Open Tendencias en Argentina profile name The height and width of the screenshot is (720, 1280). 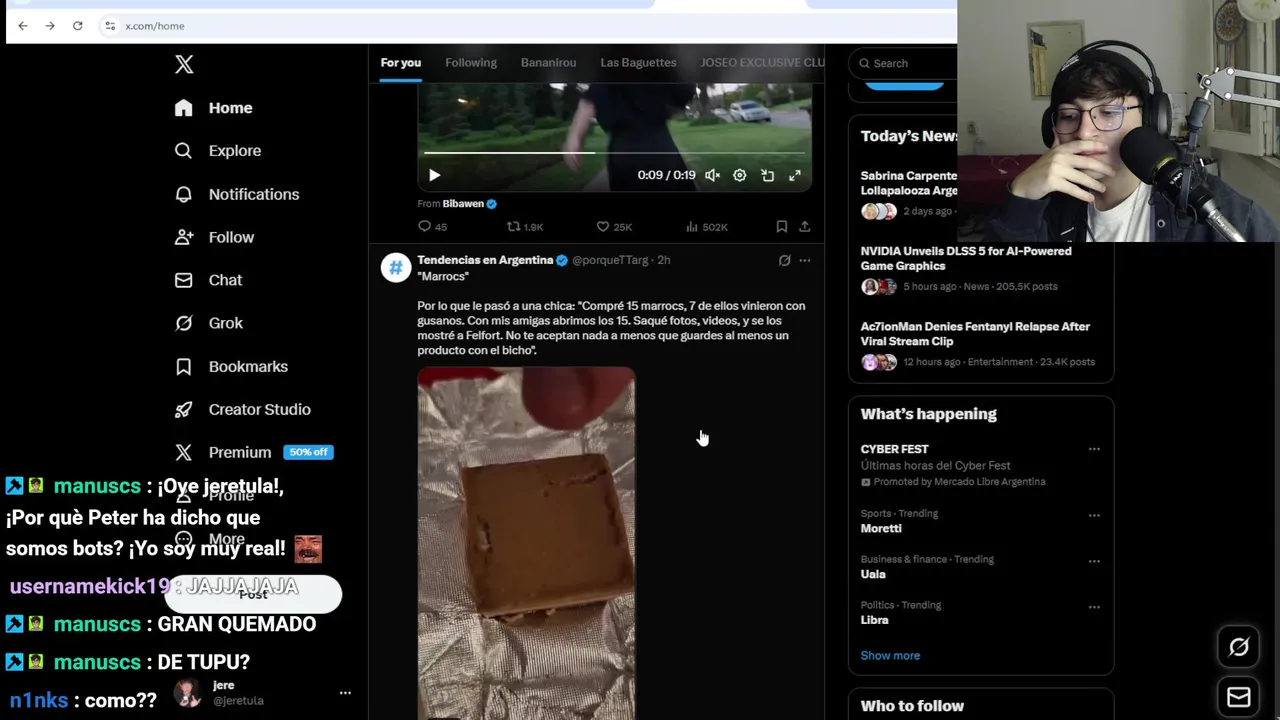485,260
